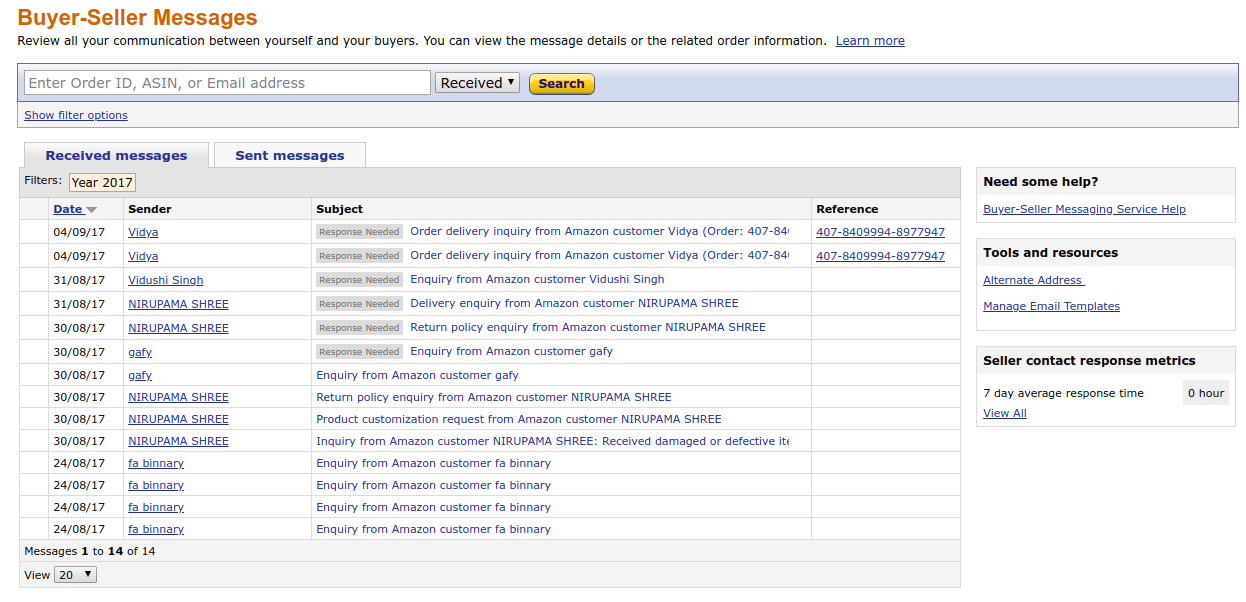Image resolution: width=1246 pixels, height=602 pixels.
Task: Click the Search button
Action: pyautogui.click(x=561, y=83)
